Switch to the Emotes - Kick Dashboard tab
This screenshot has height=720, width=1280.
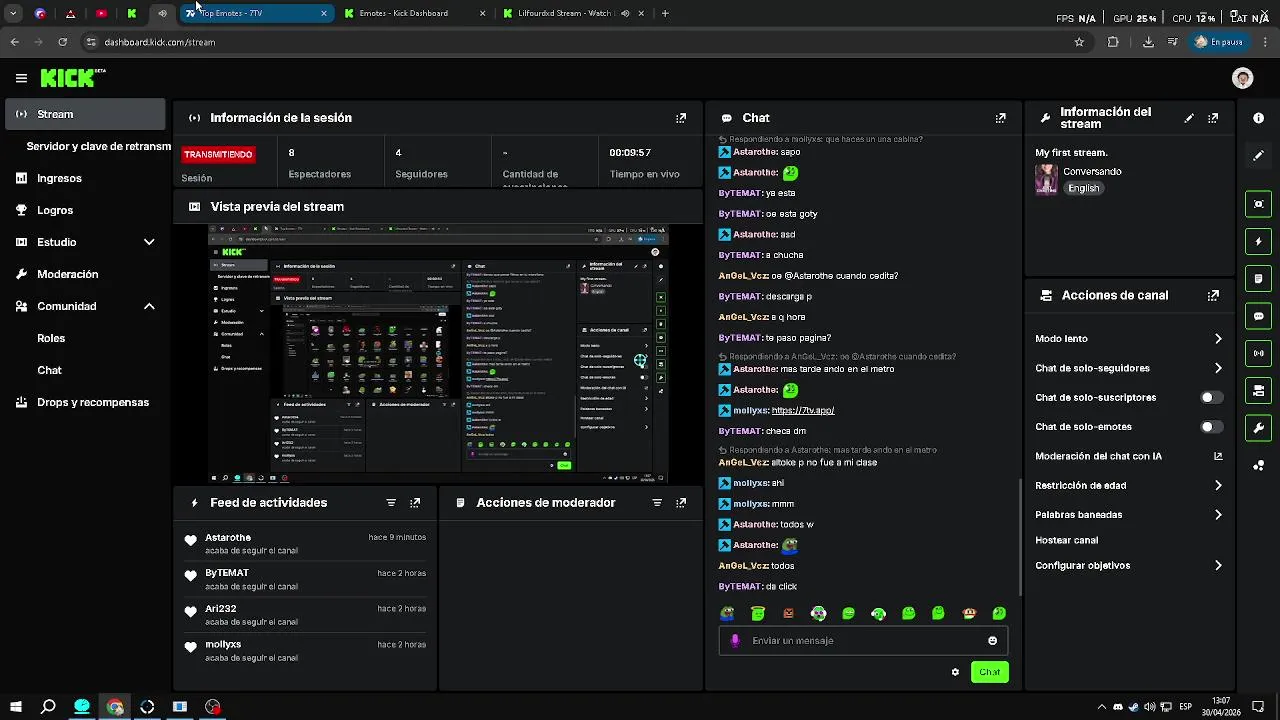point(415,13)
